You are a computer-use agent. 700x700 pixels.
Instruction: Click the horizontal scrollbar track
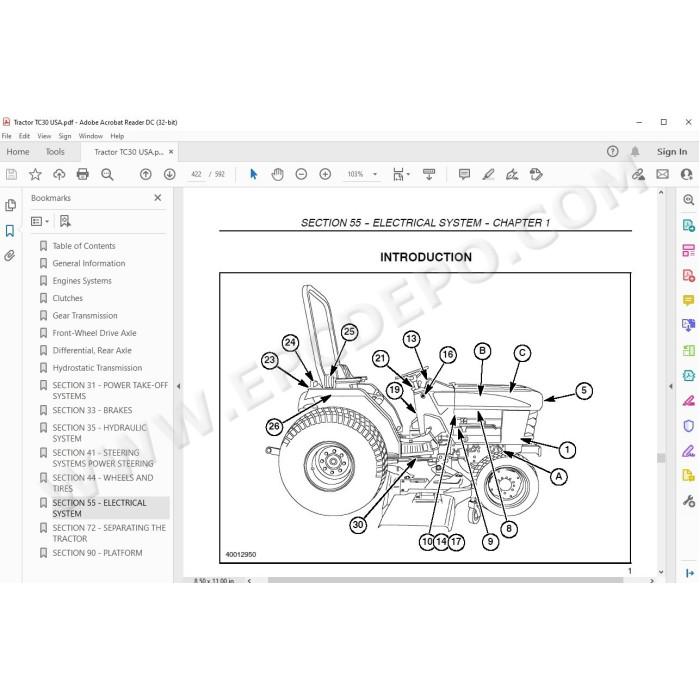[451, 580]
